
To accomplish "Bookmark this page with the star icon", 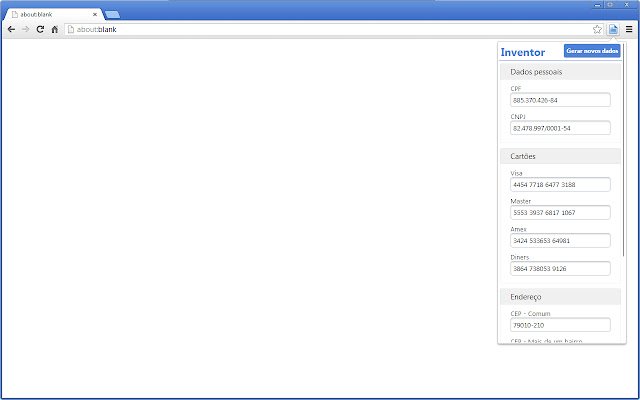I will [x=597, y=29].
